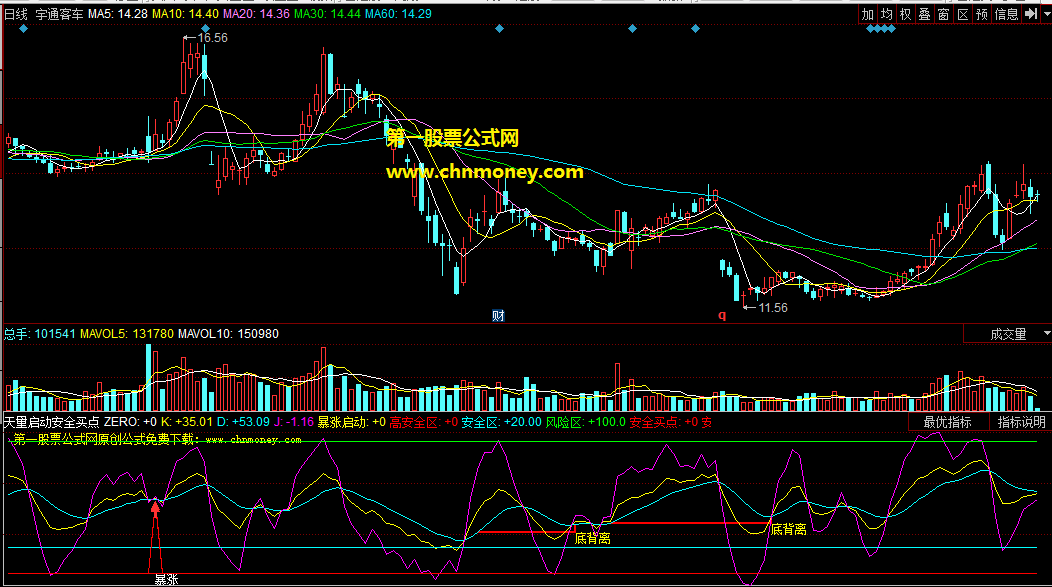
Task: Click the diamond marker above the 16.56 high
Action: [x=205, y=29]
